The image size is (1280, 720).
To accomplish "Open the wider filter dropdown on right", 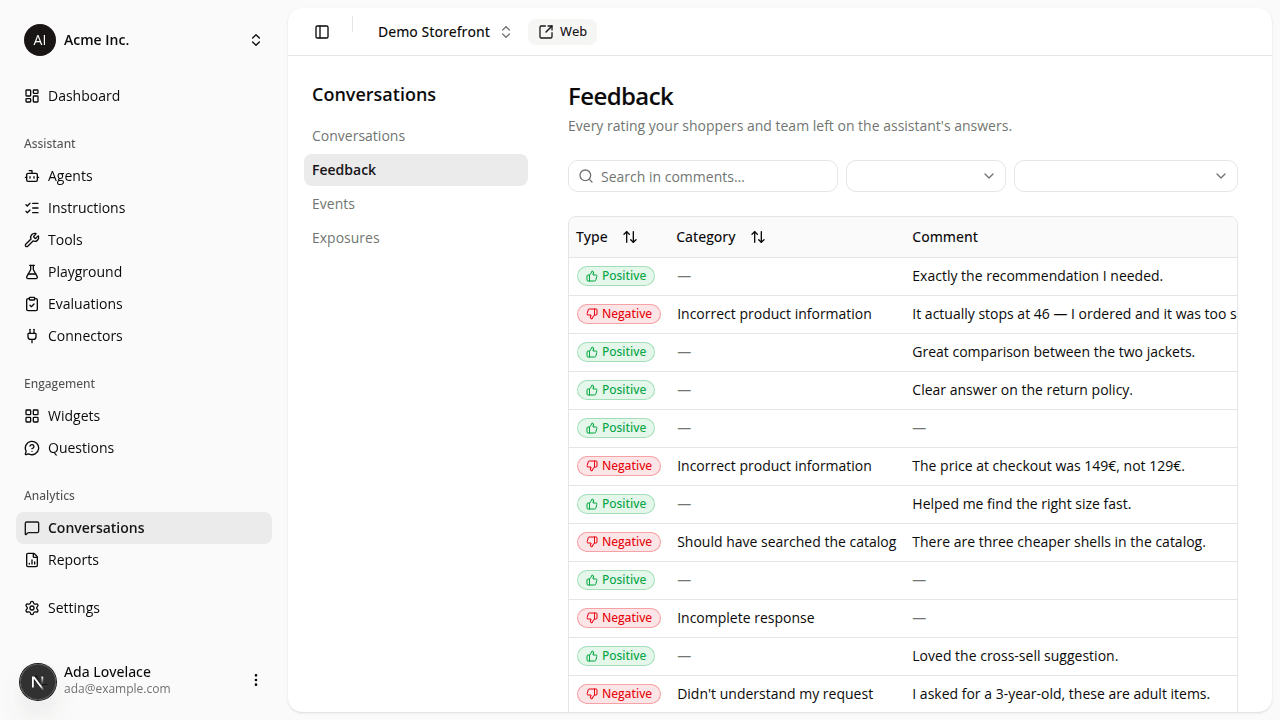I will pos(1126,176).
